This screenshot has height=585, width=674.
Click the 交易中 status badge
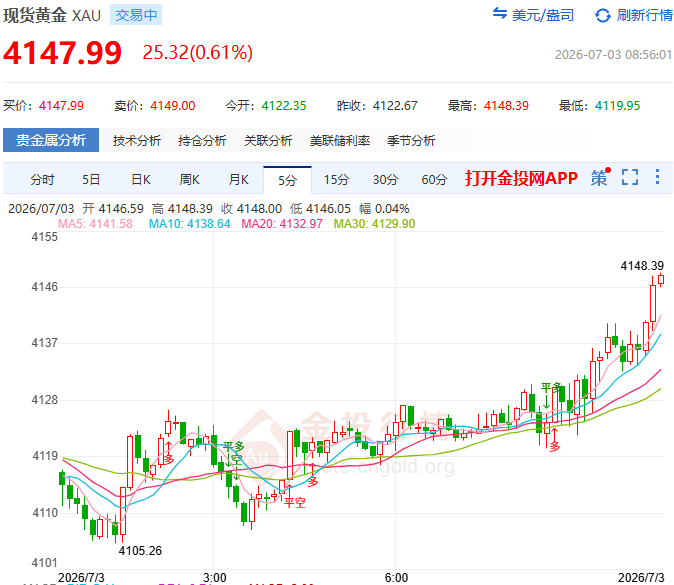coord(136,15)
